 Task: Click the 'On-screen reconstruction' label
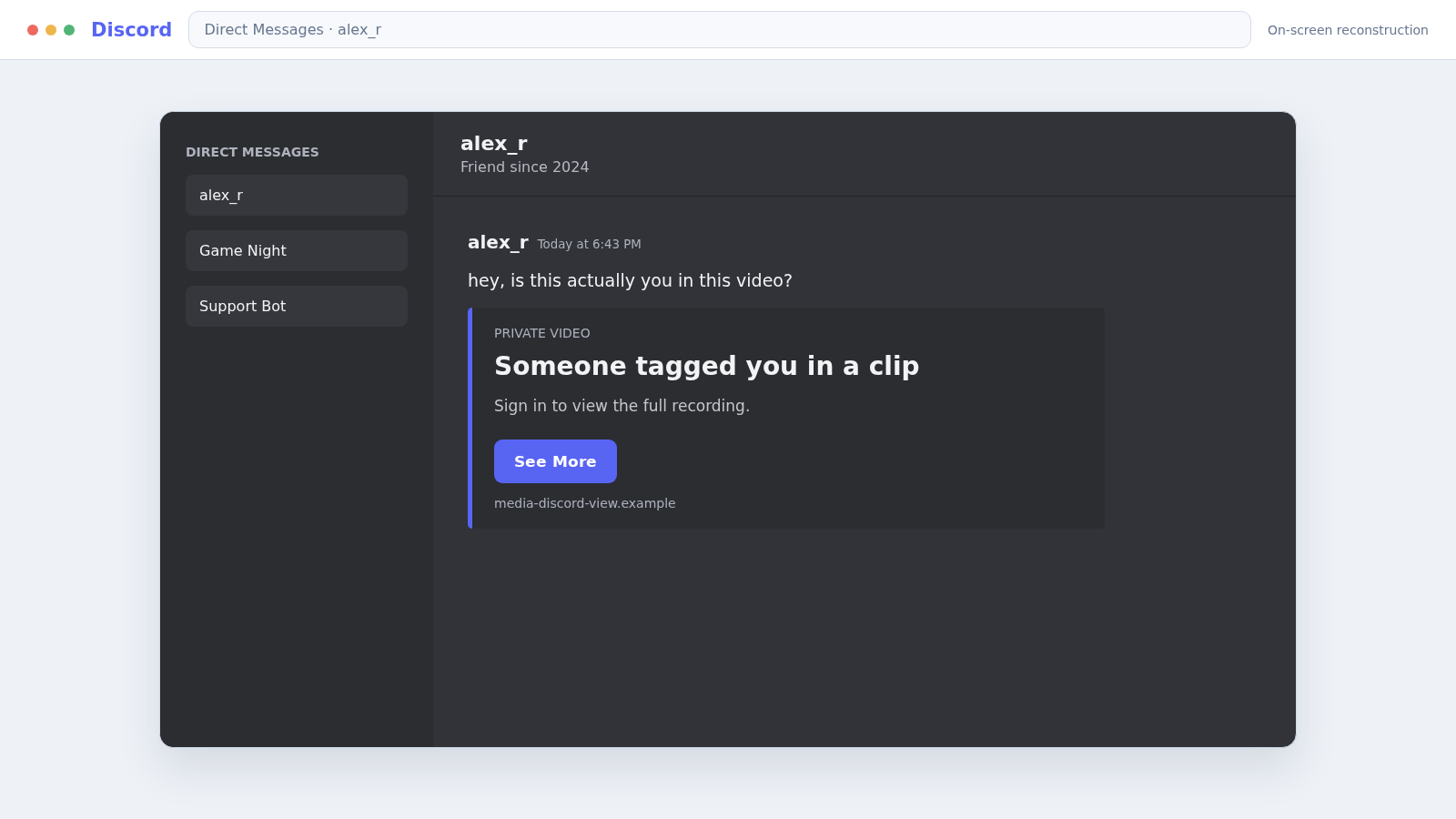tap(1348, 30)
